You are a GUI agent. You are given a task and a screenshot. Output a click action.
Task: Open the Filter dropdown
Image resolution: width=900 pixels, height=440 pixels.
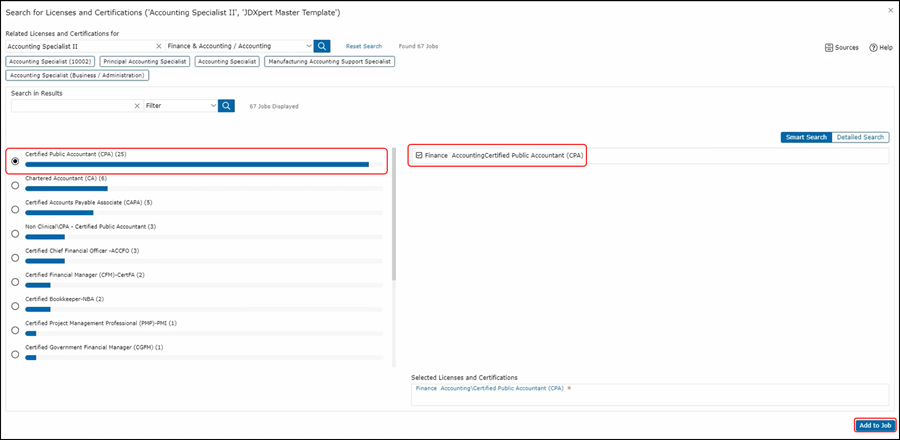coord(213,105)
